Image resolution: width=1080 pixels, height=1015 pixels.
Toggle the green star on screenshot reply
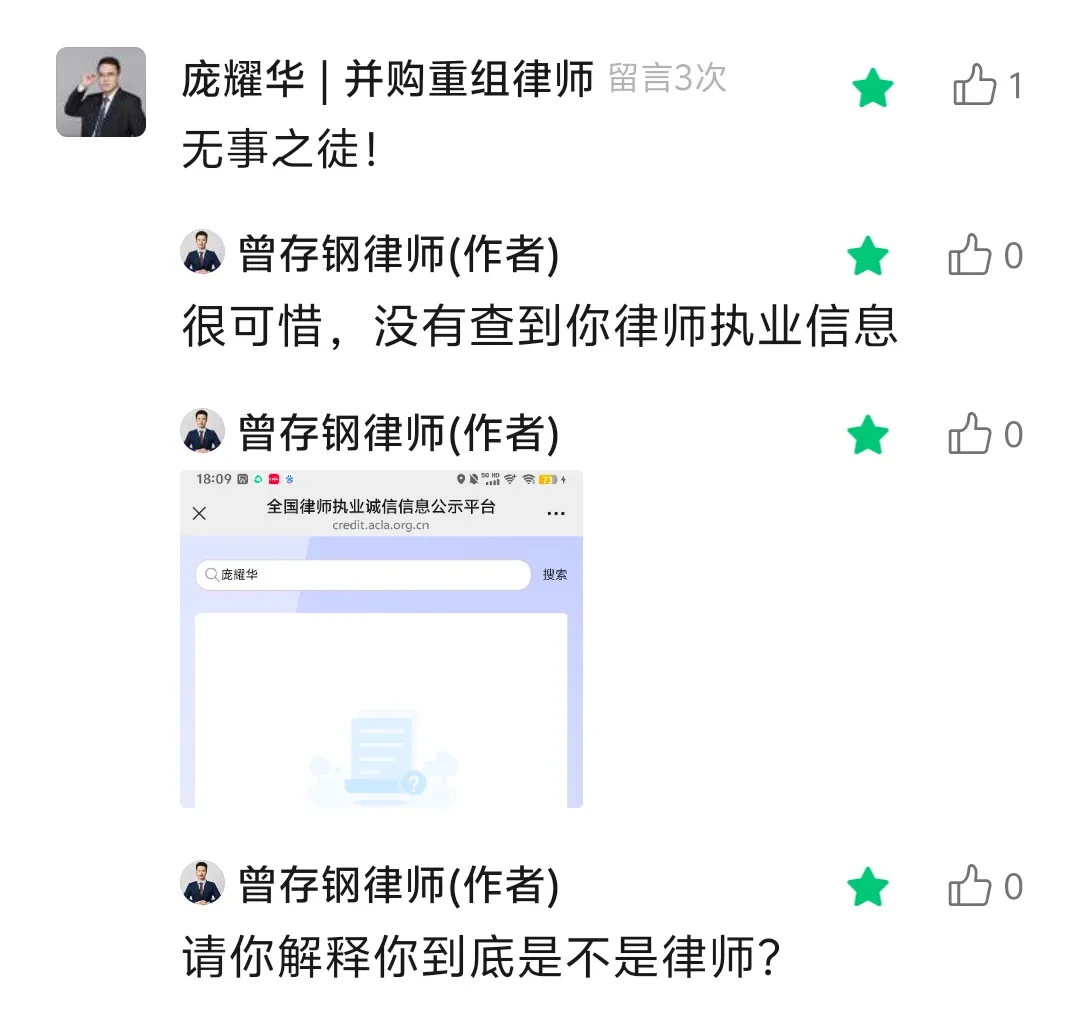[868, 435]
